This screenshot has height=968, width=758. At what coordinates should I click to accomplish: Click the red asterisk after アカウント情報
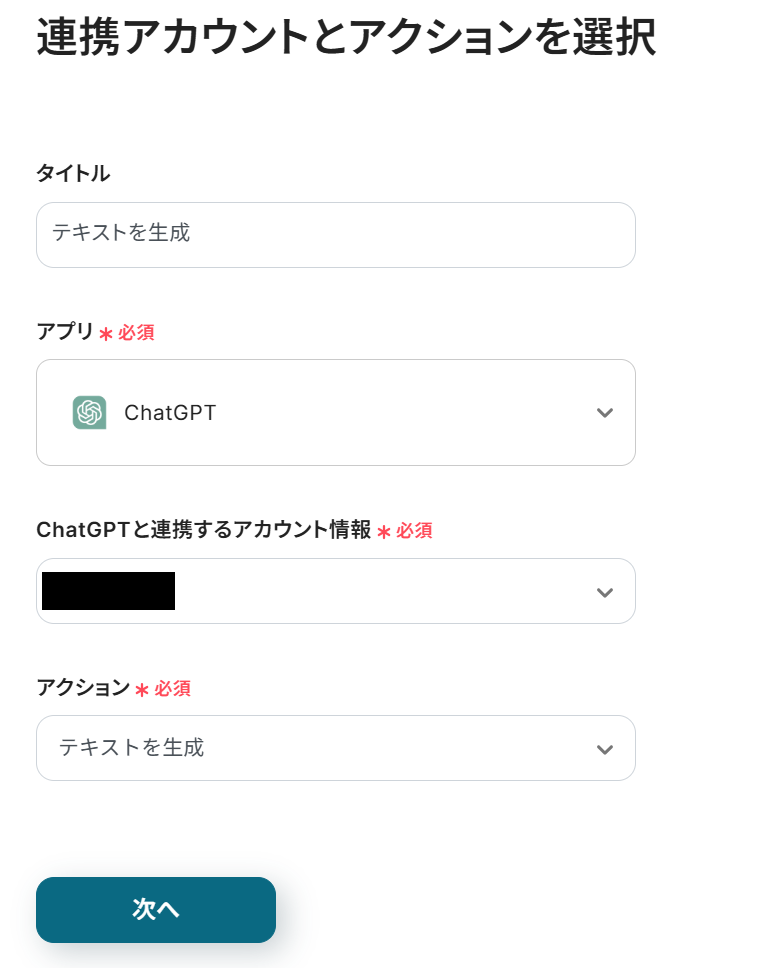(384, 532)
